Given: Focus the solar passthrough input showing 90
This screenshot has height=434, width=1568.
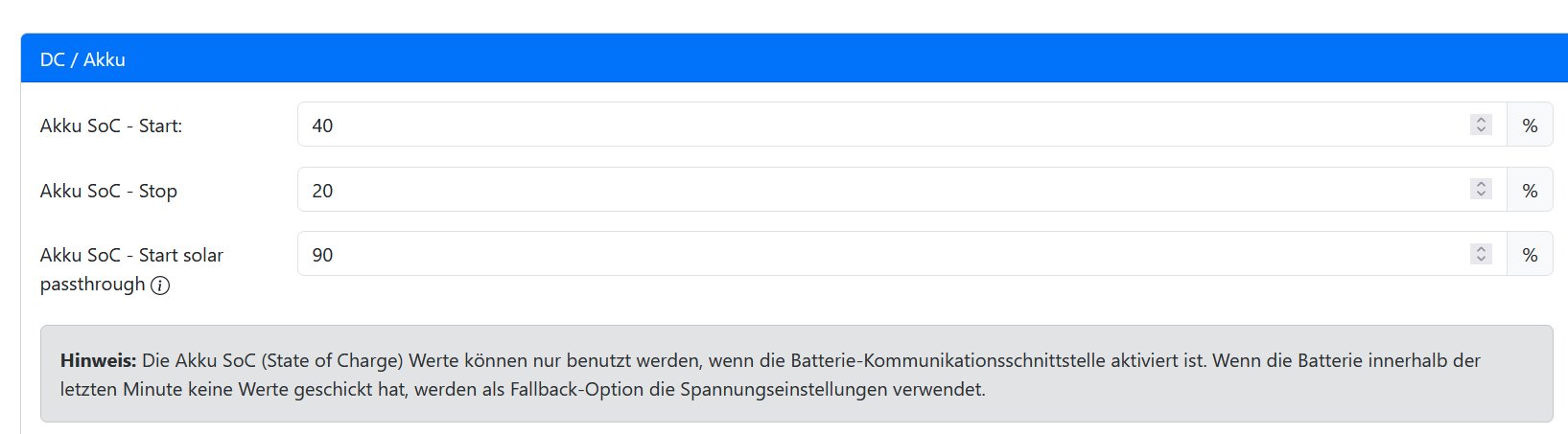Looking at the screenshot, I should point(902,254).
